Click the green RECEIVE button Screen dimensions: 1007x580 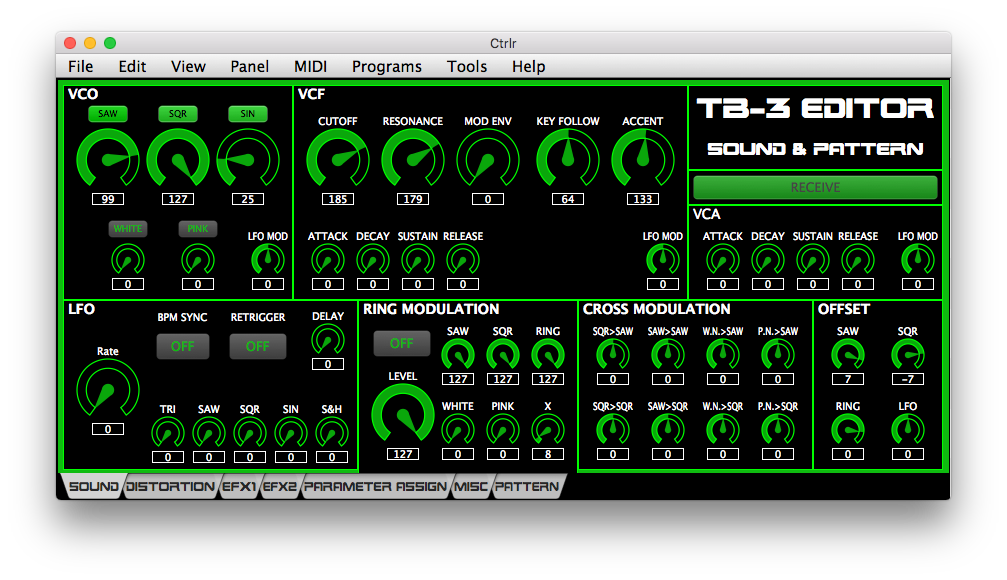[x=815, y=187]
